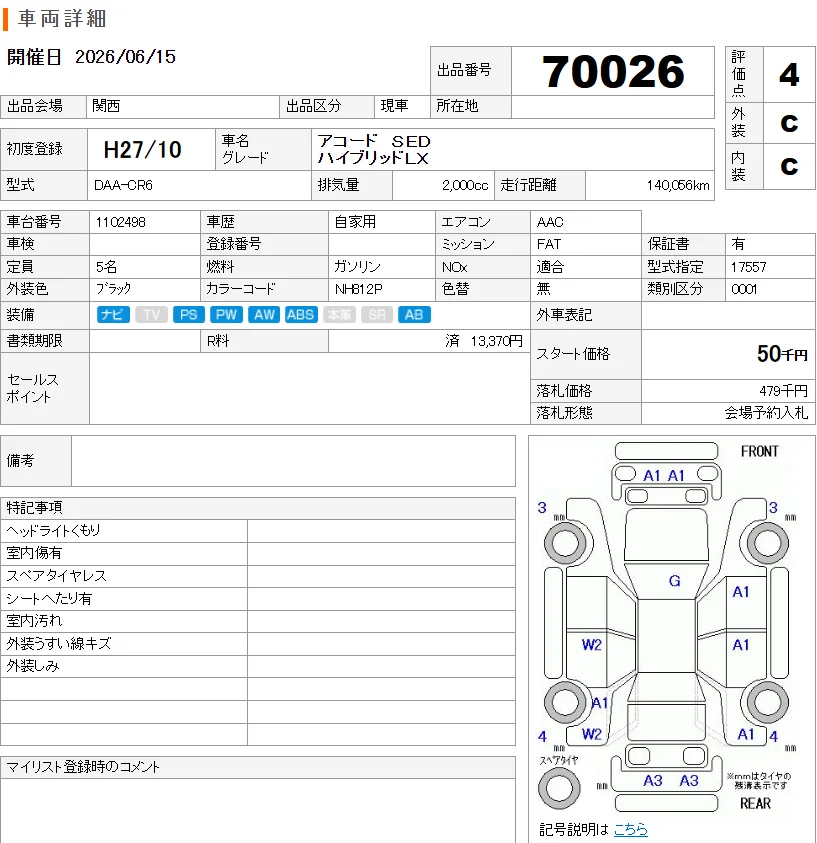
Task: Click the PW power window badge
Action: point(226,315)
